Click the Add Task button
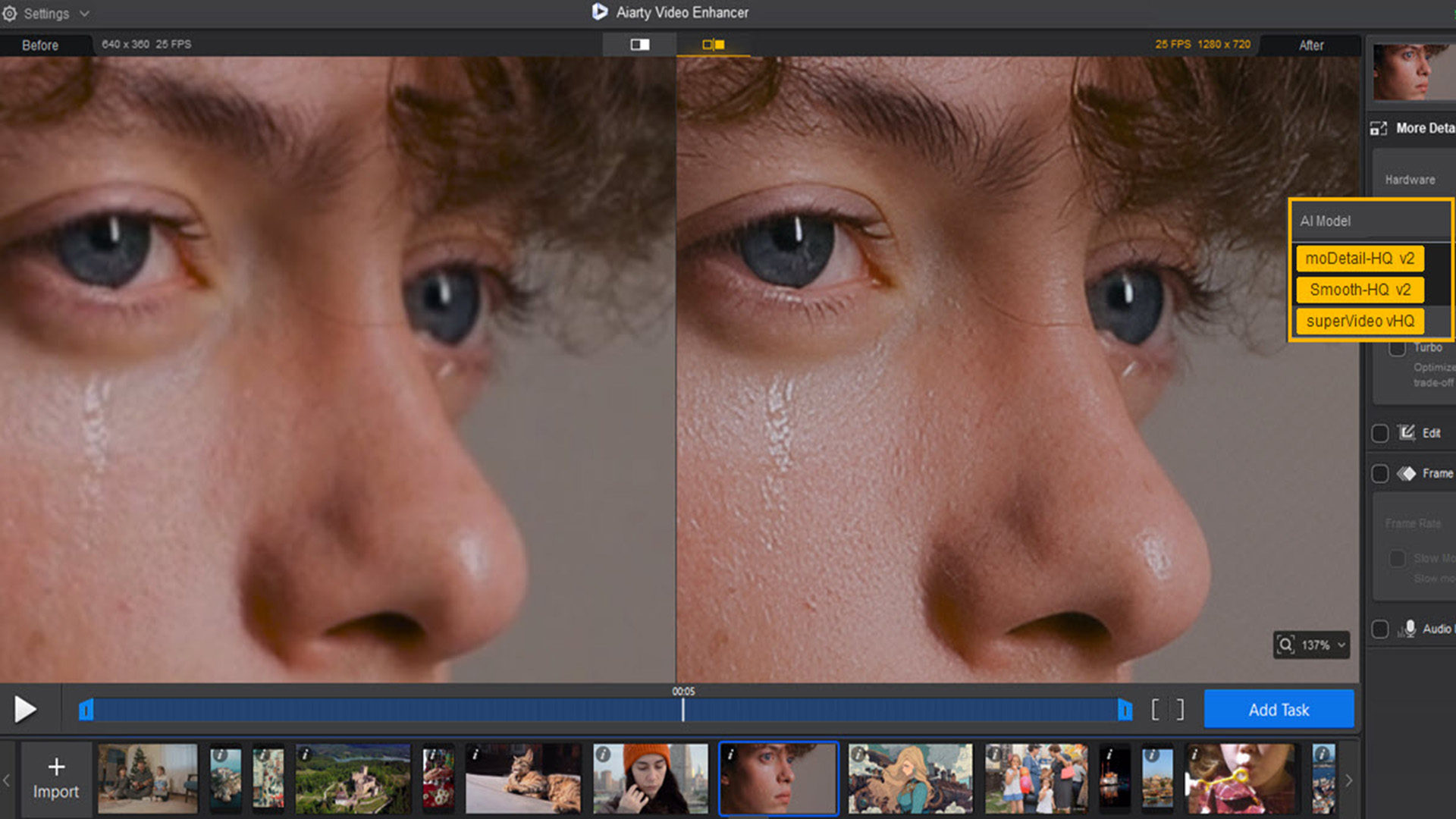1456x819 pixels. (1279, 710)
